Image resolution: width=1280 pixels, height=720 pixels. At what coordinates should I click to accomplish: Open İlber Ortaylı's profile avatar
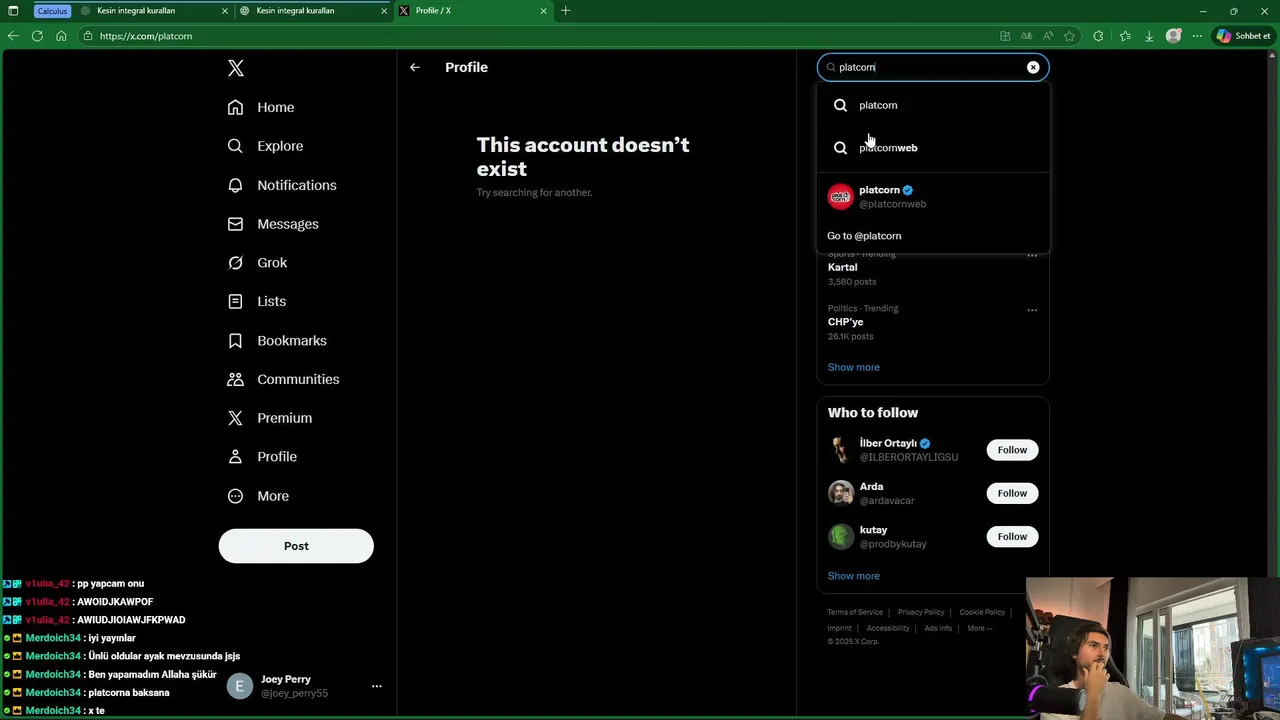point(841,450)
